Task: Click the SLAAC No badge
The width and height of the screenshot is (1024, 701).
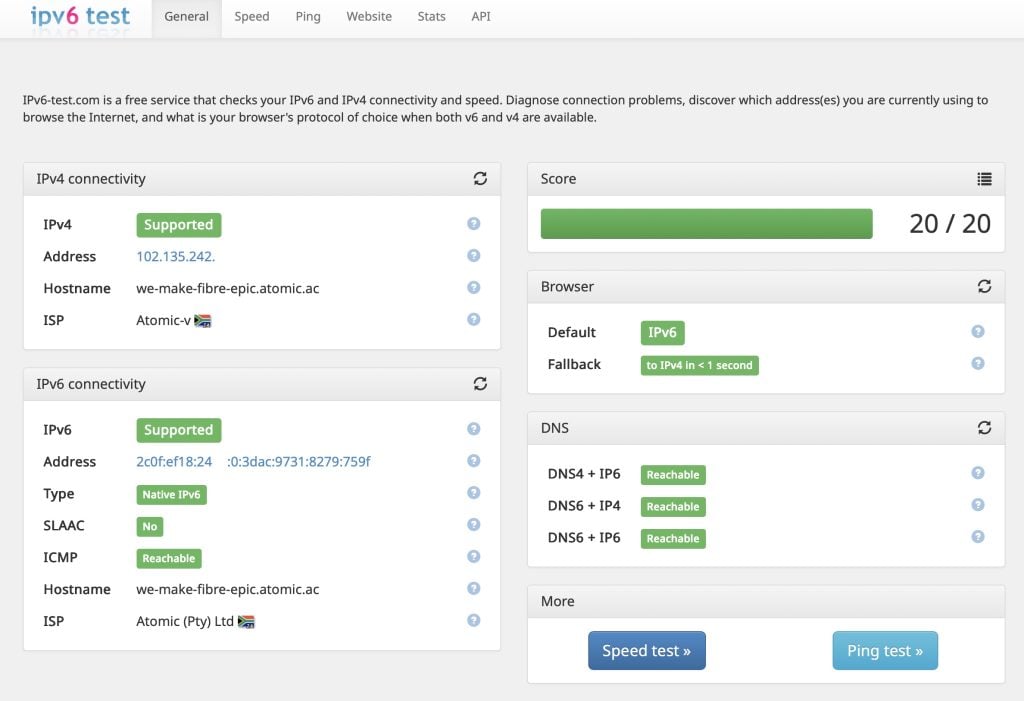Action: tap(150, 527)
